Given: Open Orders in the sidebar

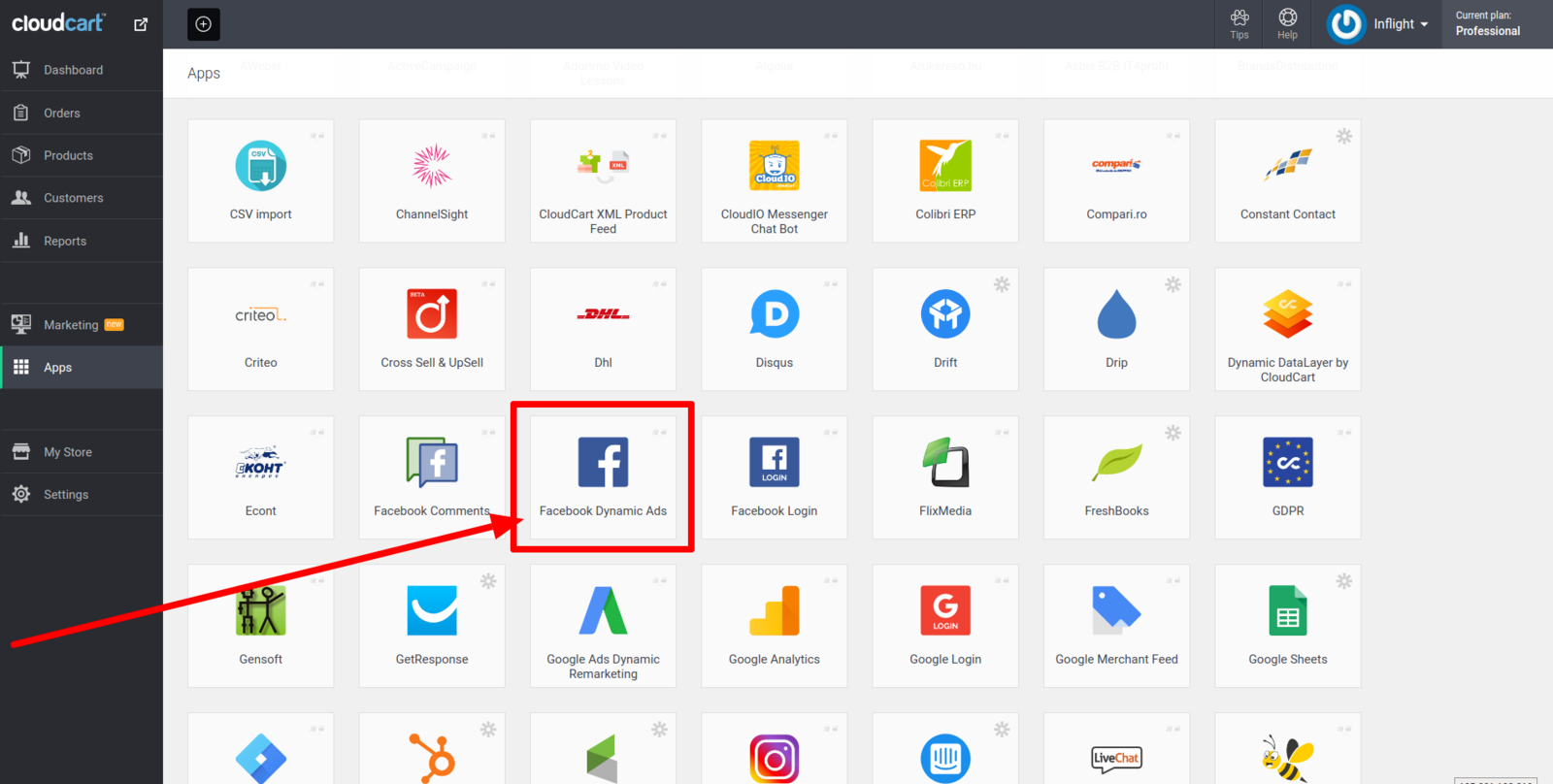Looking at the screenshot, I should (82, 113).
